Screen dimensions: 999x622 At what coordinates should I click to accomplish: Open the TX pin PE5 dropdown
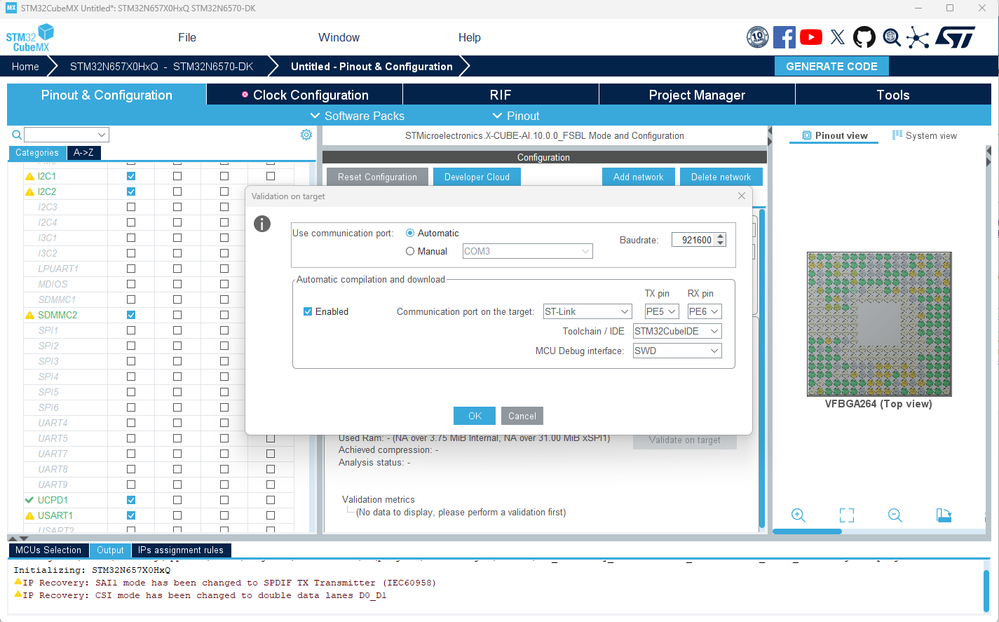click(x=661, y=312)
